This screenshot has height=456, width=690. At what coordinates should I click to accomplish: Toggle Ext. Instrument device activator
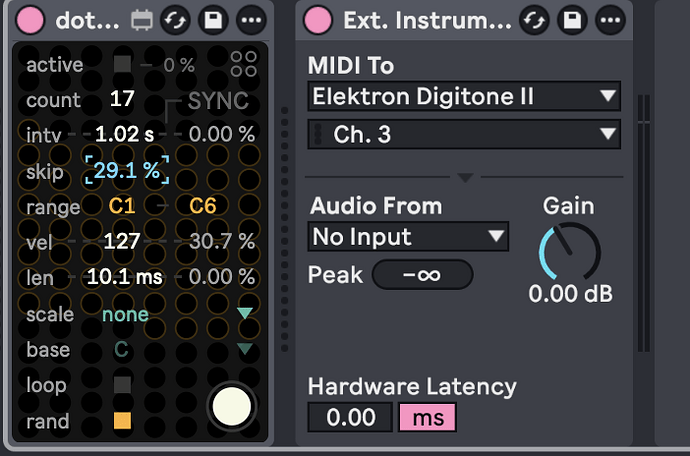tap(318, 20)
